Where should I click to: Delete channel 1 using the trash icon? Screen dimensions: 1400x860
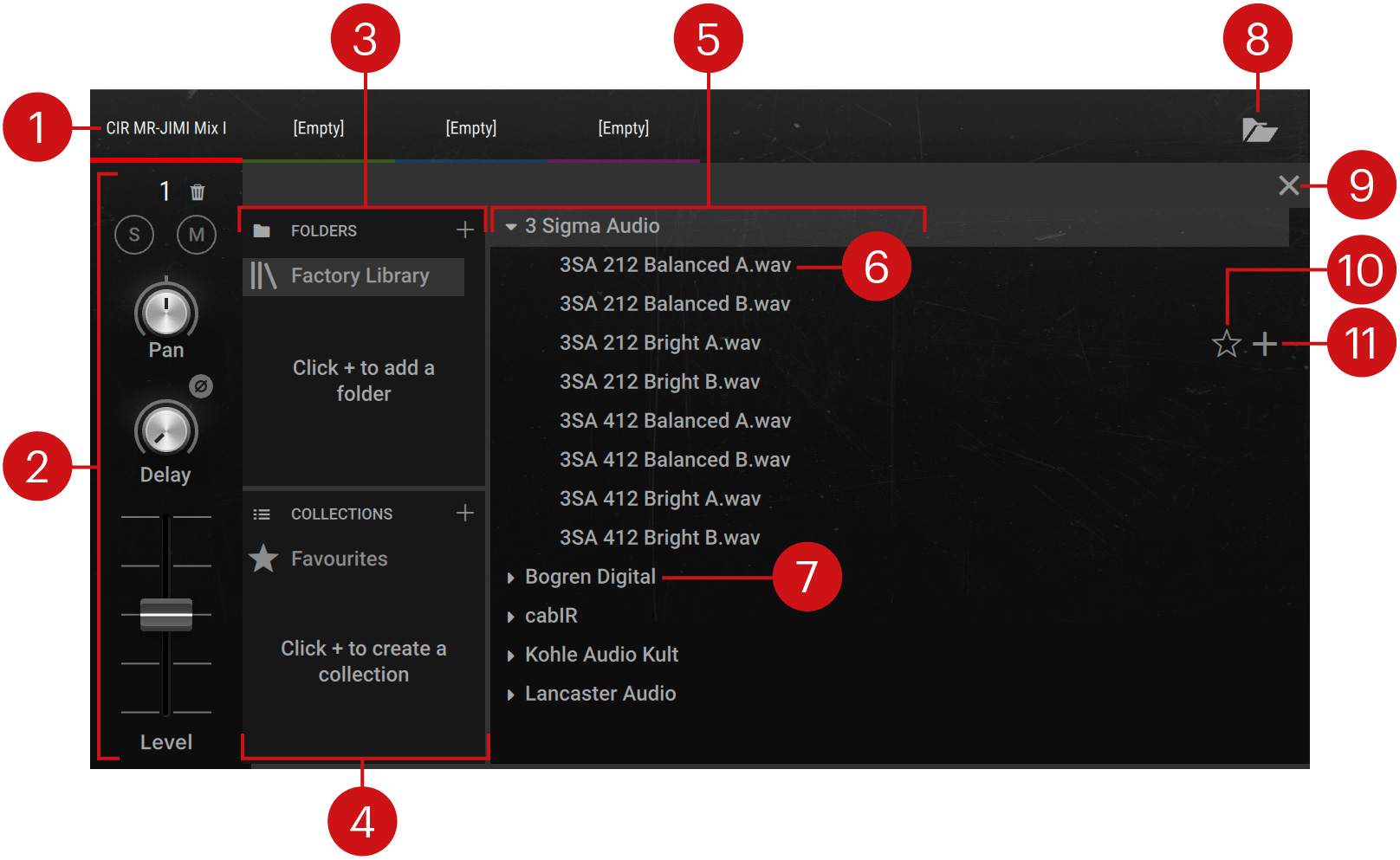(197, 192)
